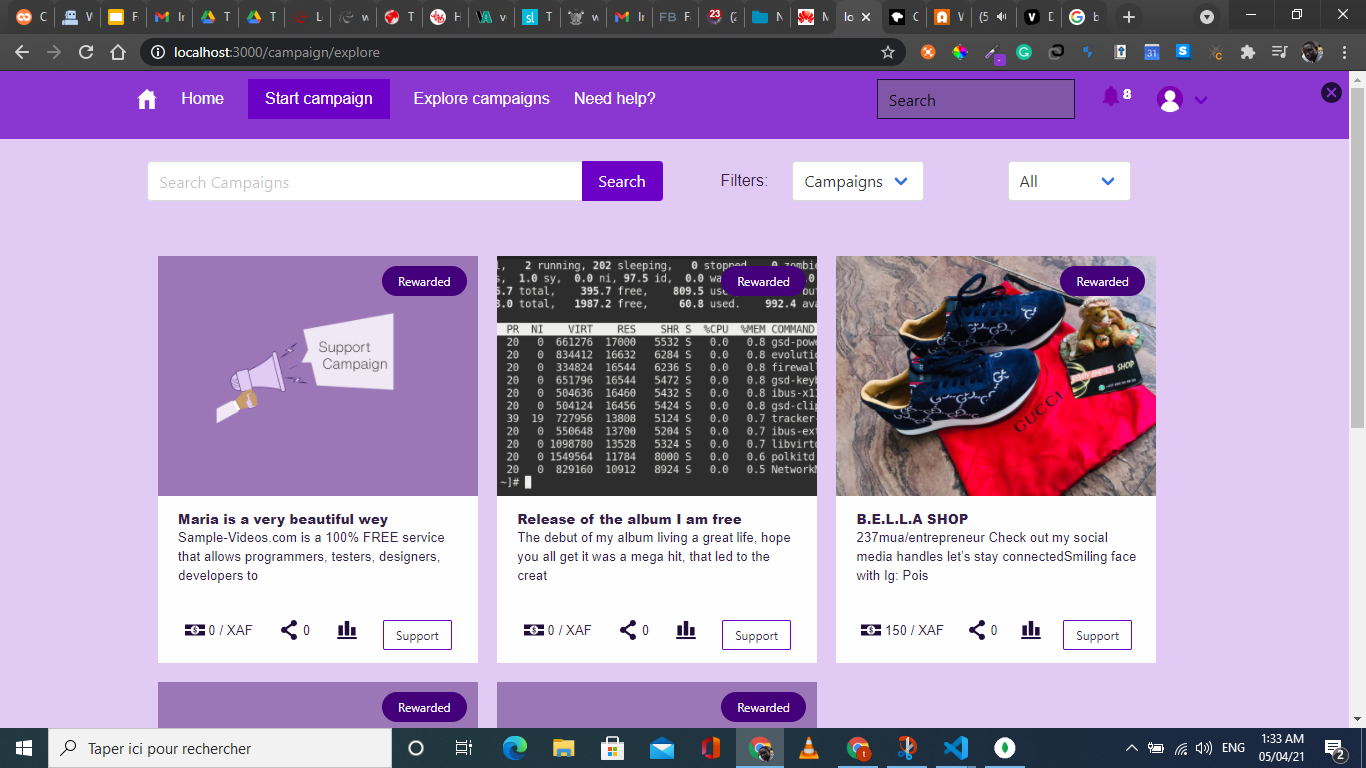Image resolution: width=1366 pixels, height=768 pixels.
Task: Click the money icon on the Maria campaign card
Action: [x=195, y=630]
